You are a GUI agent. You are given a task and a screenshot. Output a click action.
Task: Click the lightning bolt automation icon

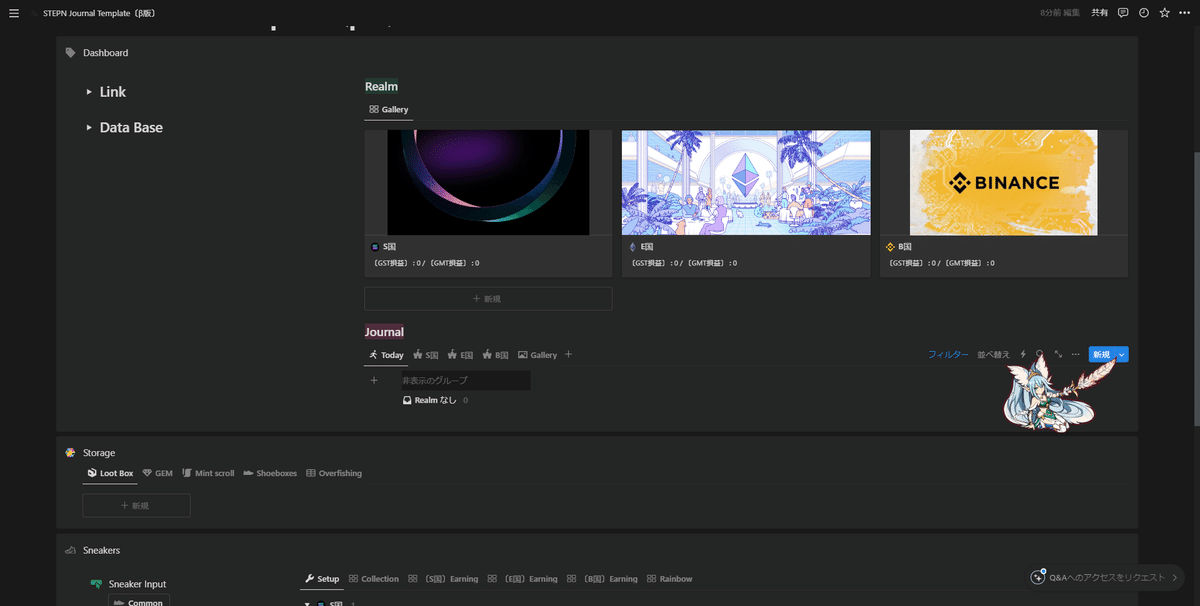click(x=1023, y=354)
